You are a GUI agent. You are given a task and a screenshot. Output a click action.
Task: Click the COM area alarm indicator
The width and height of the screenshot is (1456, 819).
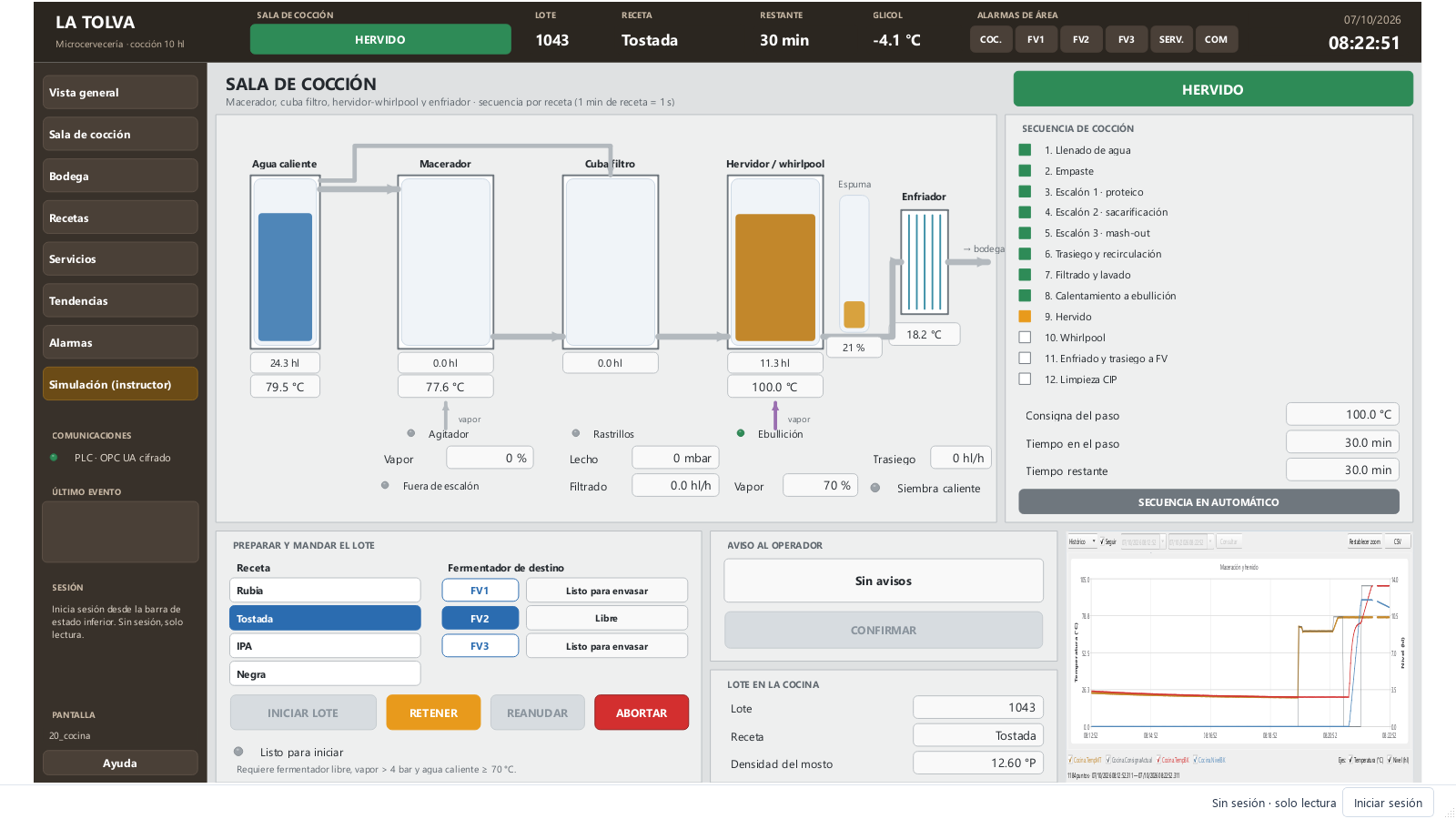(1216, 39)
